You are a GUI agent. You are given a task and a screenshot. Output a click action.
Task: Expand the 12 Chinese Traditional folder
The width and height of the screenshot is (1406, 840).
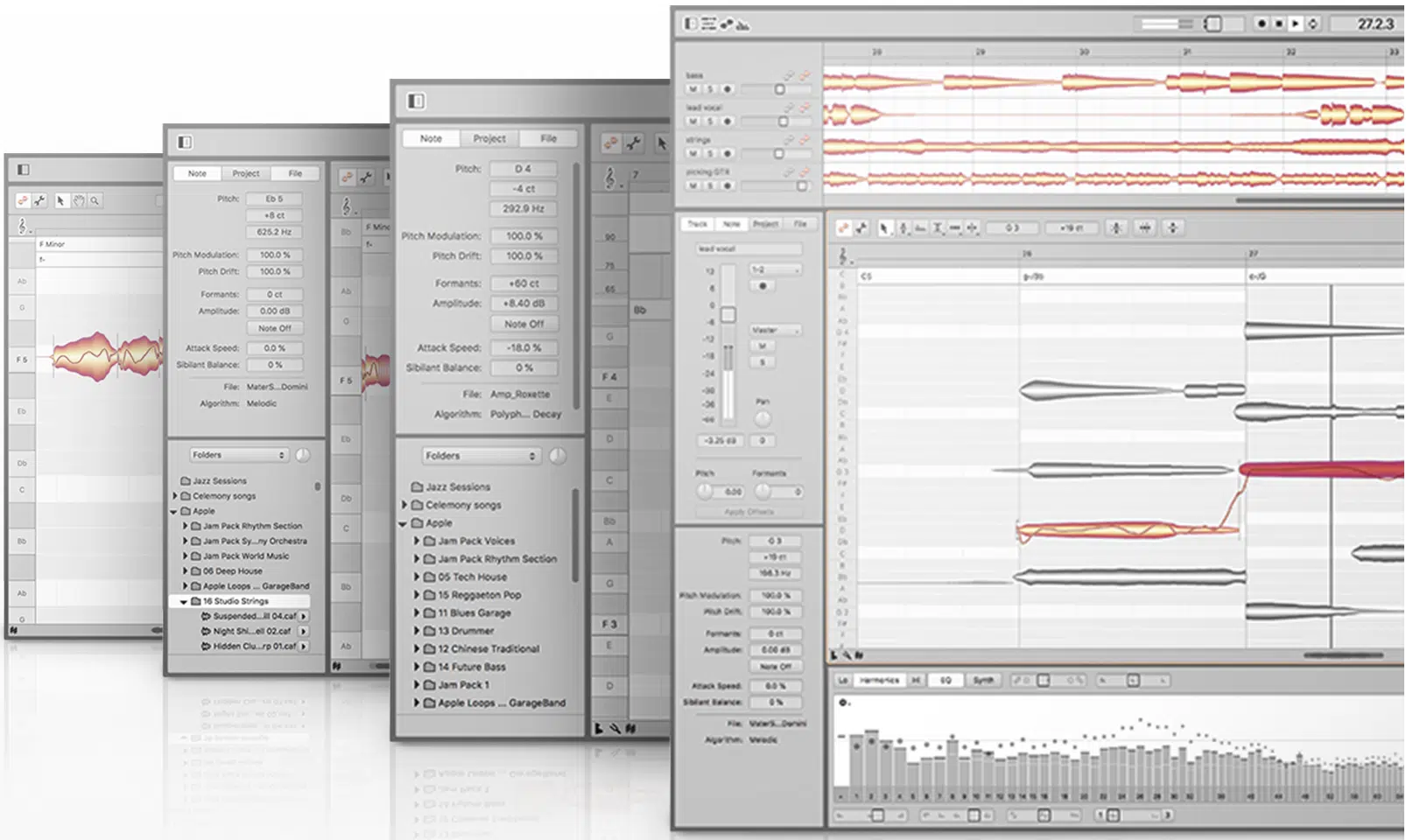pos(418,648)
